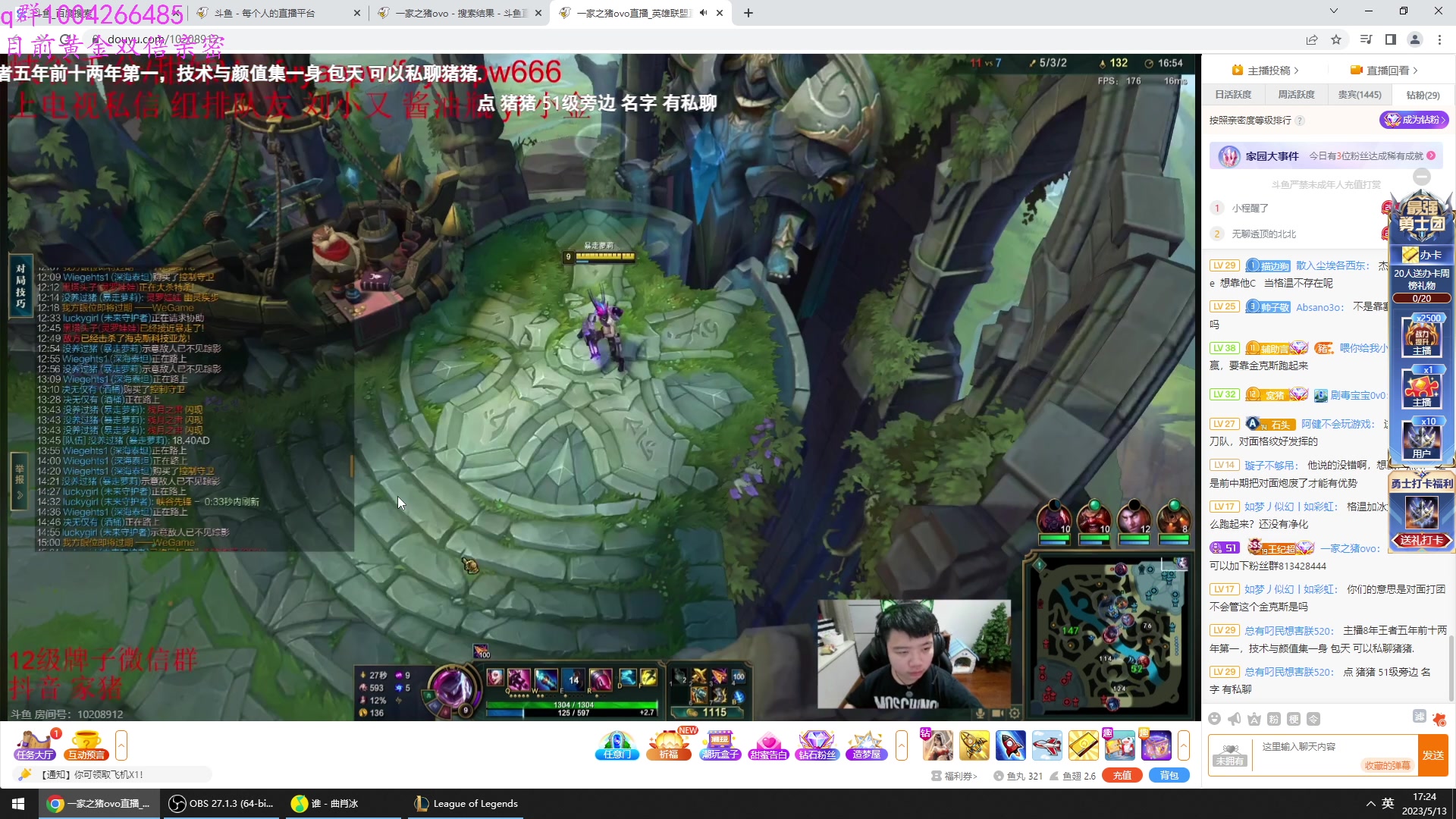Toggle the camera icon in the player

click(x=997, y=713)
